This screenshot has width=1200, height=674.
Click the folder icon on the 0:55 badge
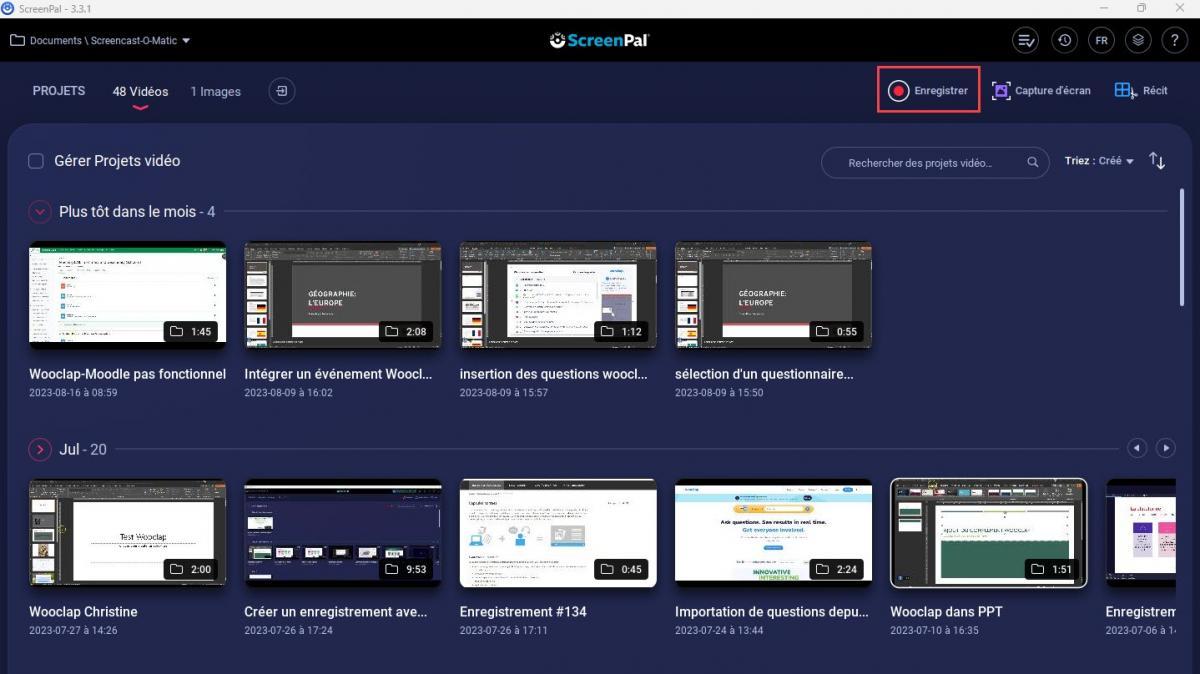click(822, 331)
